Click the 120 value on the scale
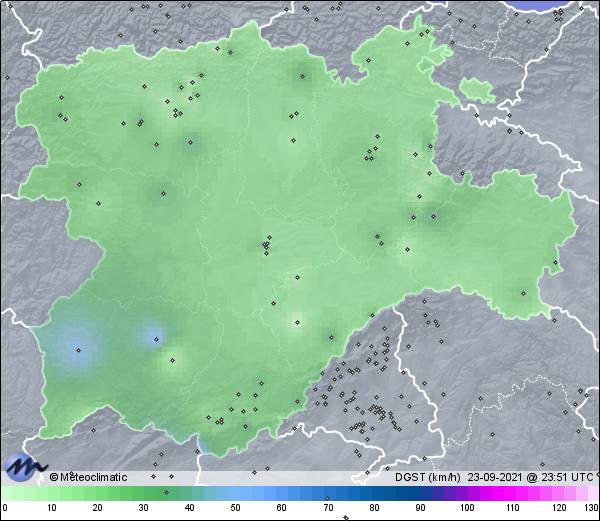Viewport: 600px width, 521px height. click(x=559, y=508)
